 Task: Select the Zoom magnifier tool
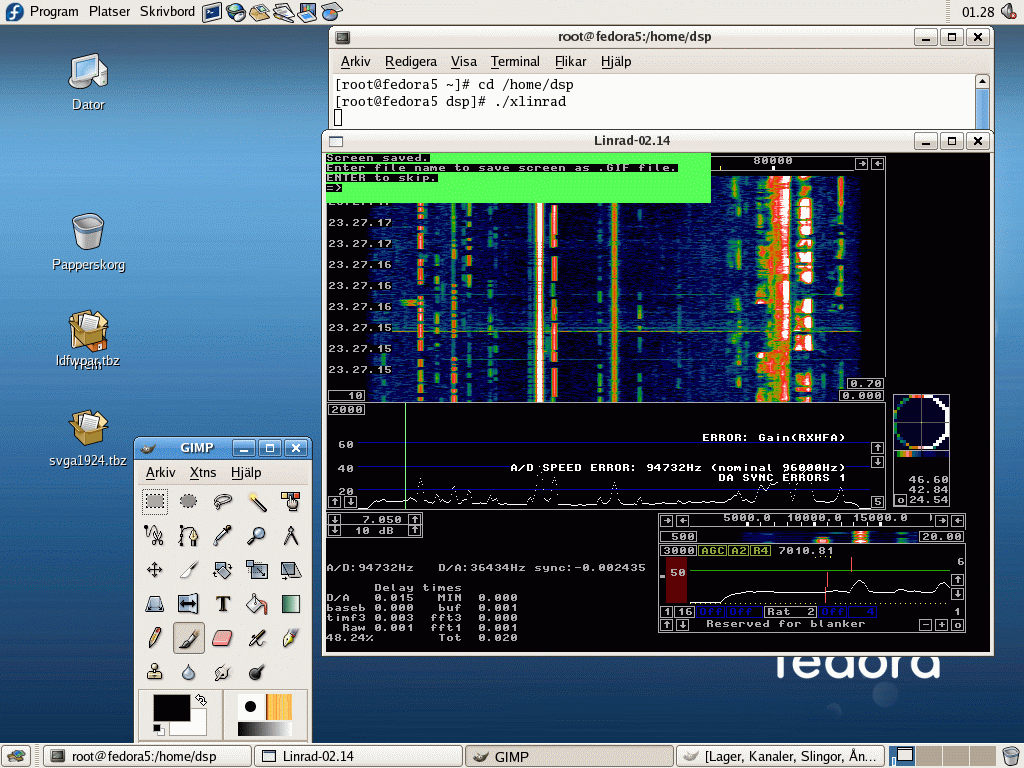(x=257, y=536)
